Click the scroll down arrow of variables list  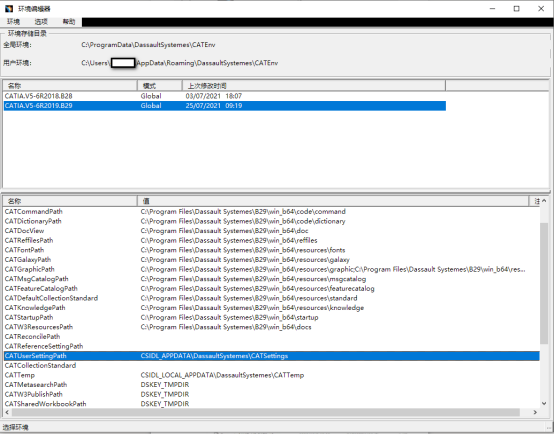(544, 404)
